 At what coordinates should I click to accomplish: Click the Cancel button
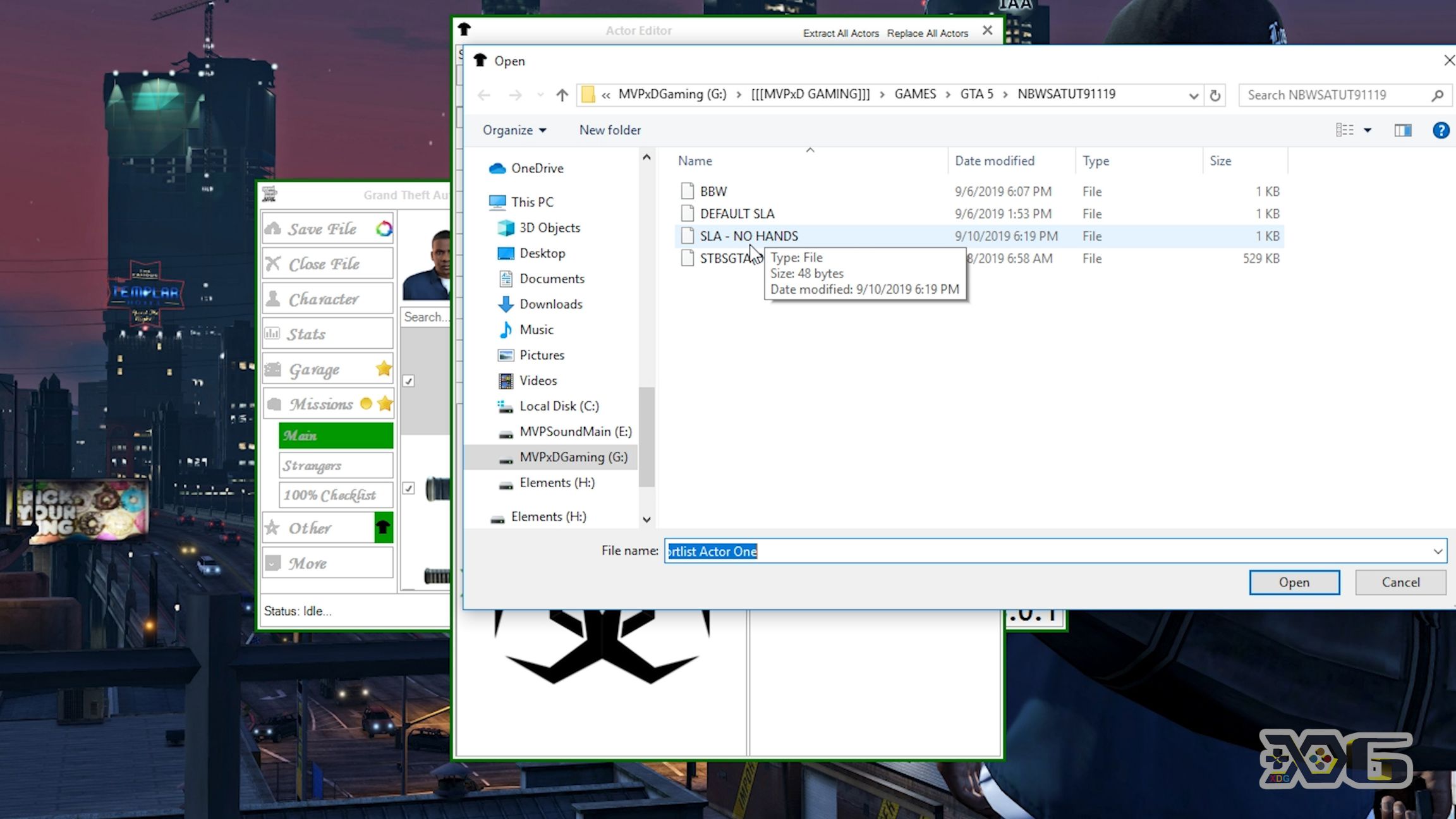1400,582
